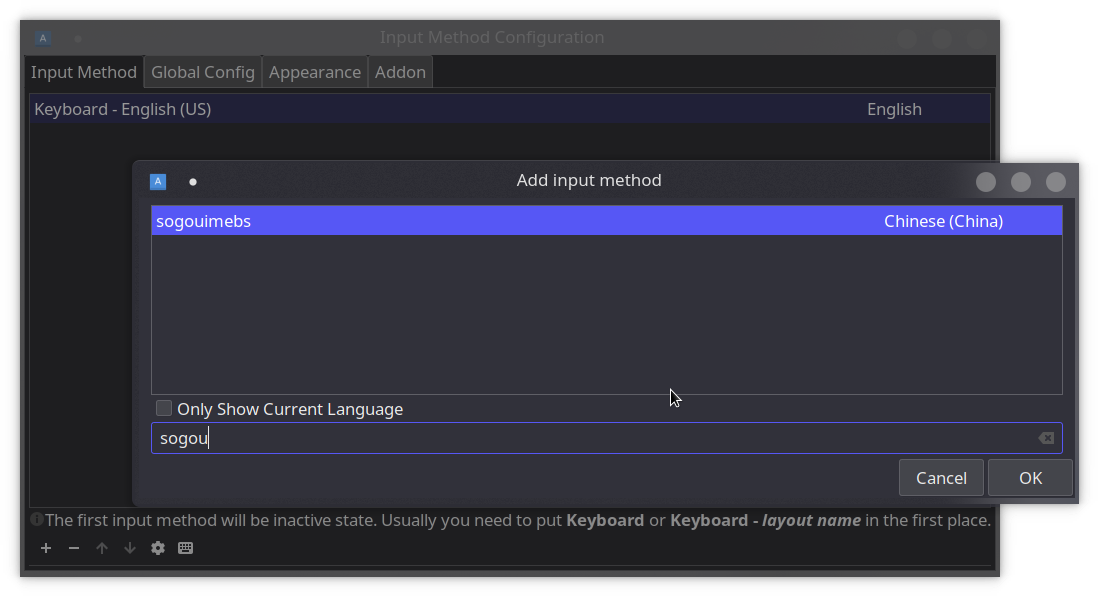Image resolution: width=1099 pixels, height=597 pixels.
Task: Click the plus icon to add input method
Action: click(46, 548)
